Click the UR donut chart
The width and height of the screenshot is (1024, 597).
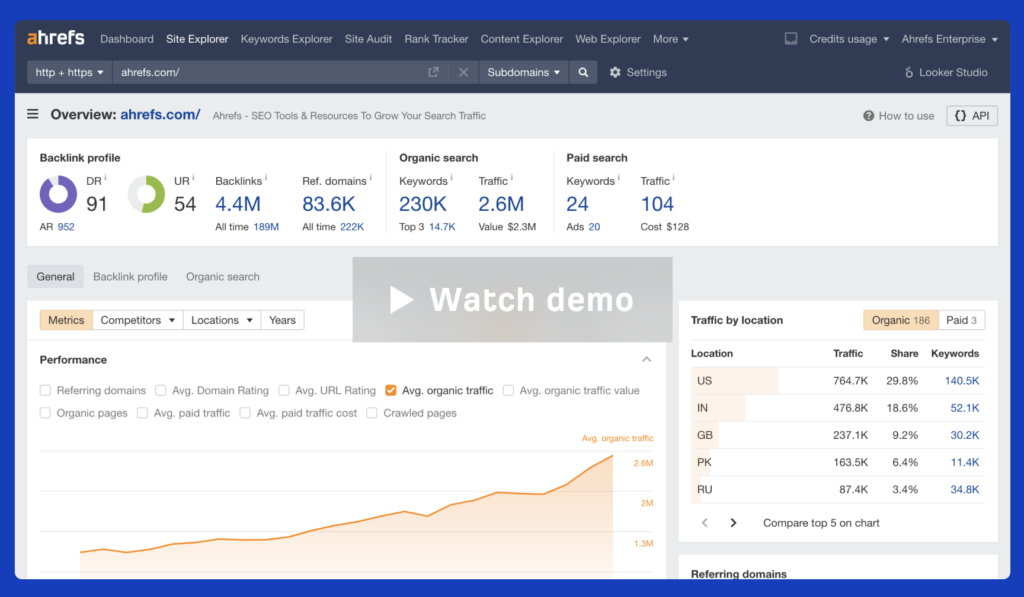point(146,194)
